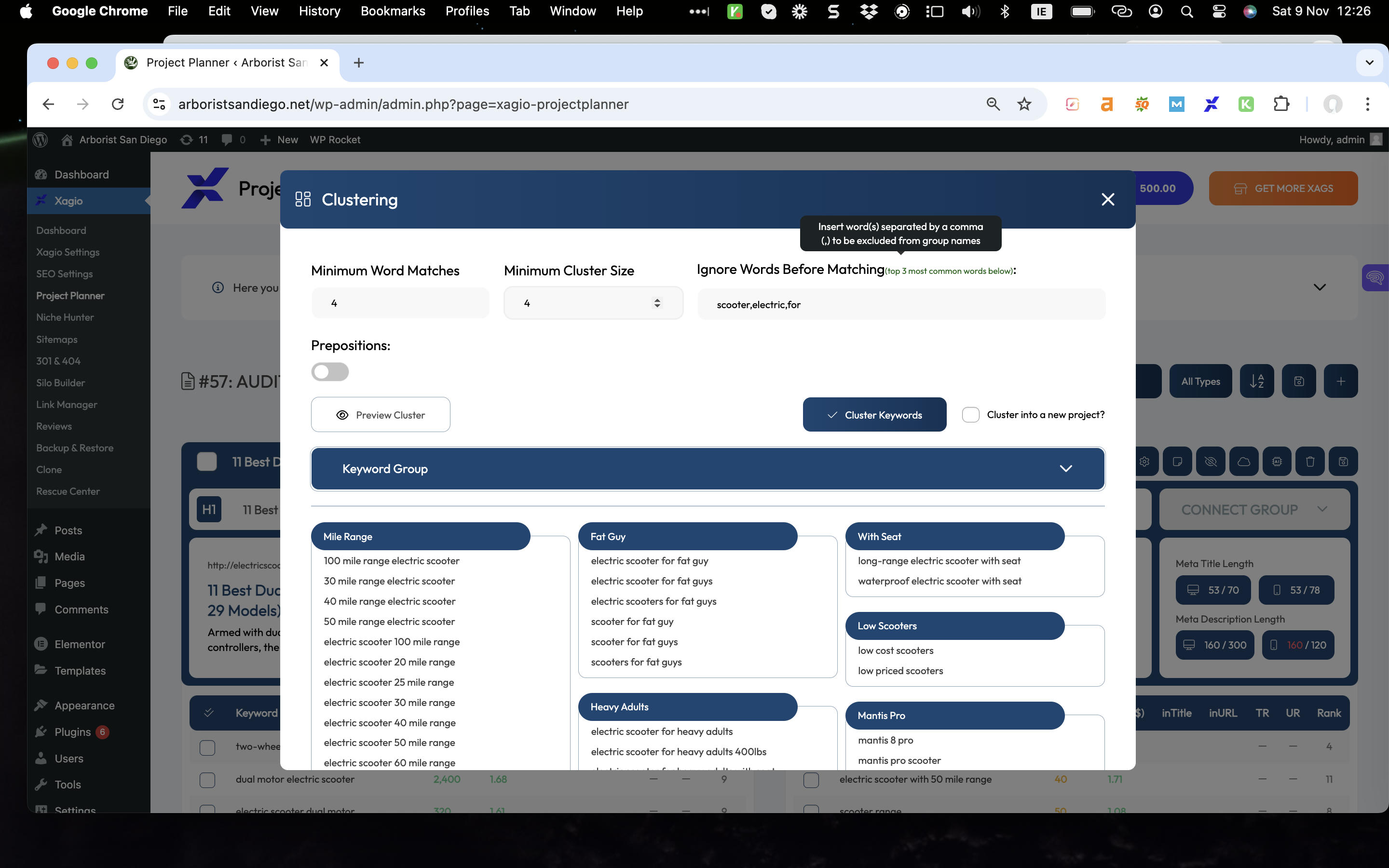Click the group AI chip icon
1389x868 pixels.
pos(1277,461)
